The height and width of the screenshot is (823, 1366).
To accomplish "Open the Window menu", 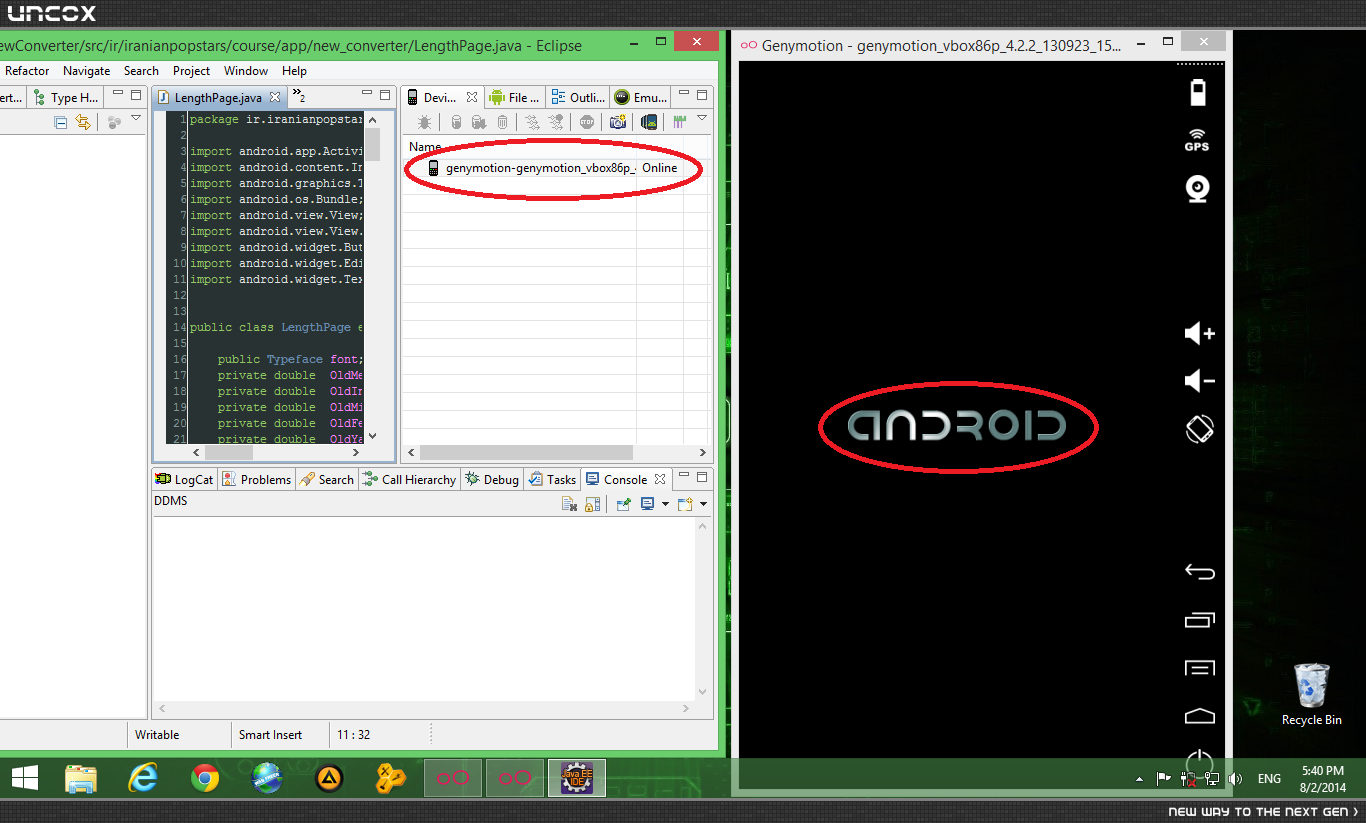I will pos(246,71).
